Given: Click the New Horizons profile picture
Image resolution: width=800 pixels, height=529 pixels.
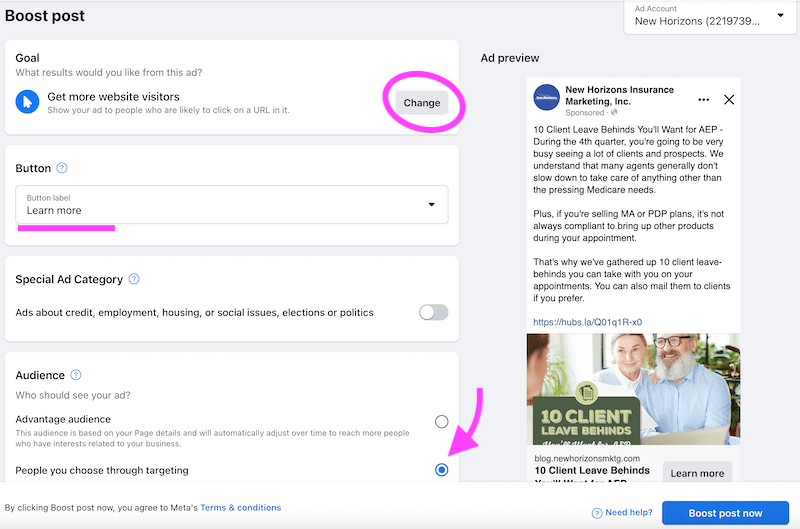Looking at the screenshot, I should (546, 97).
